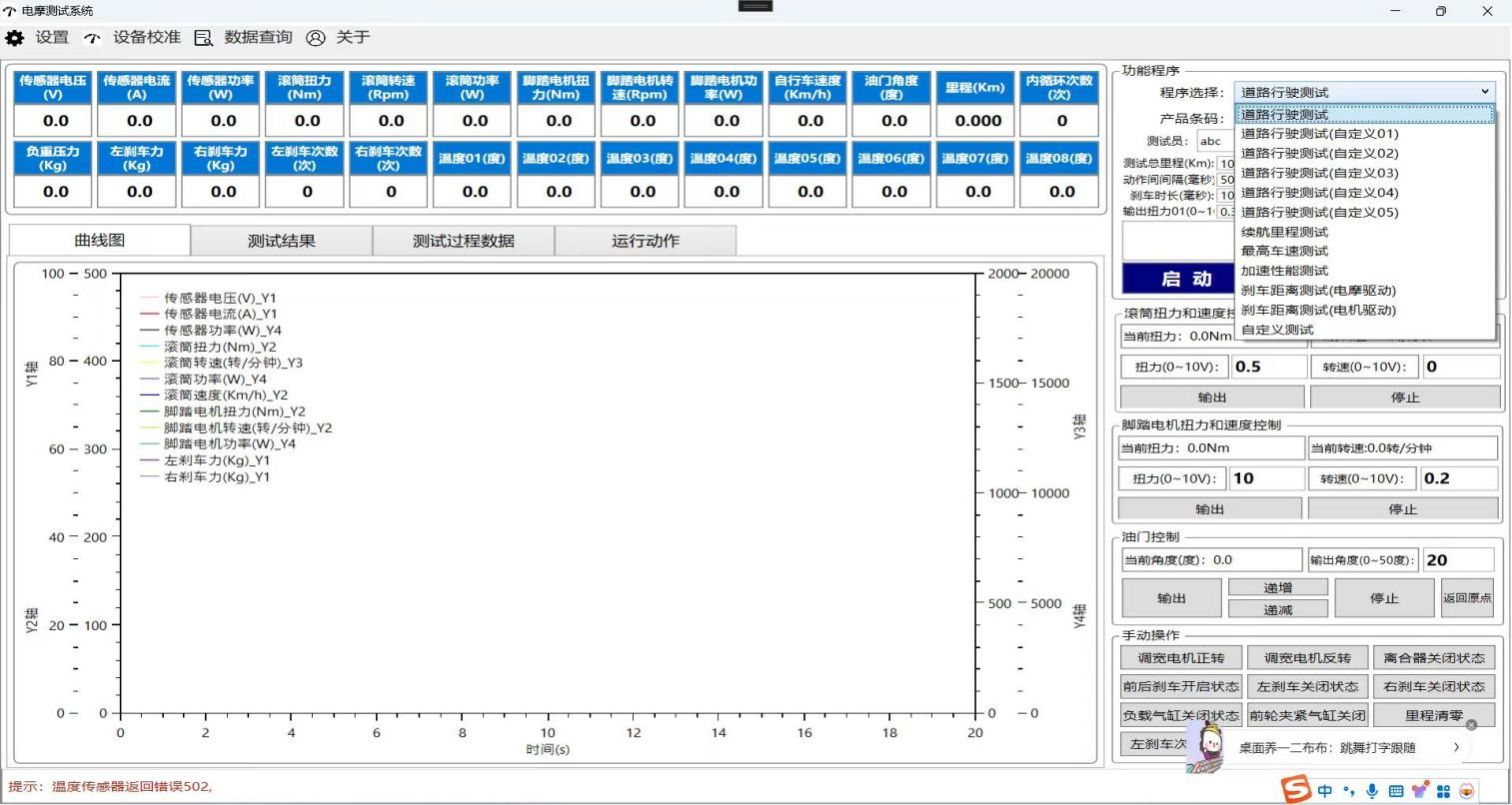Screen dimensions: 1512x805
Task: Toggle the 前后刹车开启状态 button
Action: point(1180,687)
